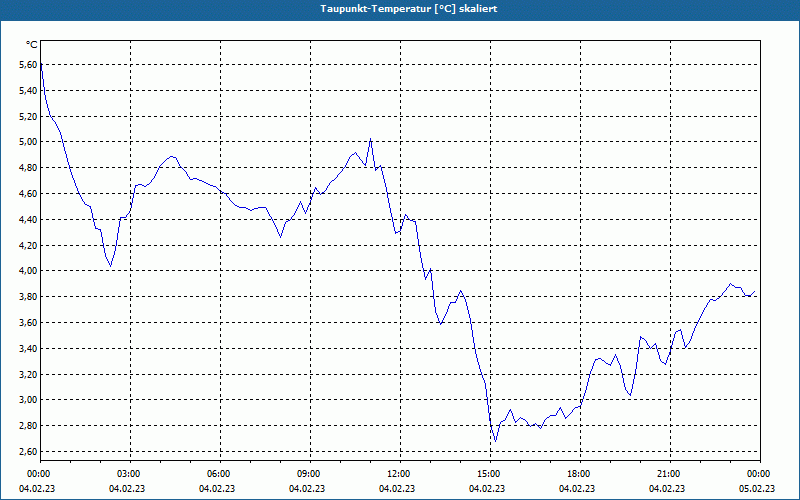Image resolution: width=800 pixels, height=500 pixels.
Task: Click the 12:00 time label
Action: click(398, 474)
